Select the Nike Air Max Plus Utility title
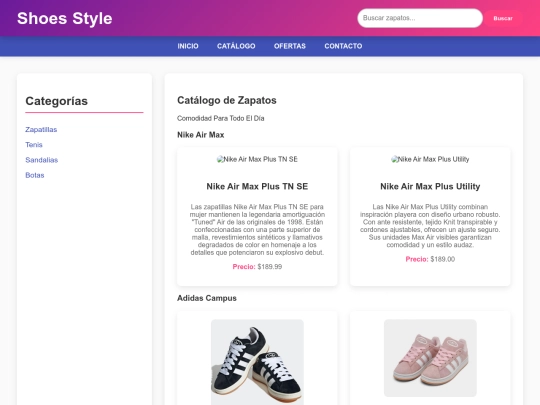The width and height of the screenshot is (540, 405). [x=430, y=186]
